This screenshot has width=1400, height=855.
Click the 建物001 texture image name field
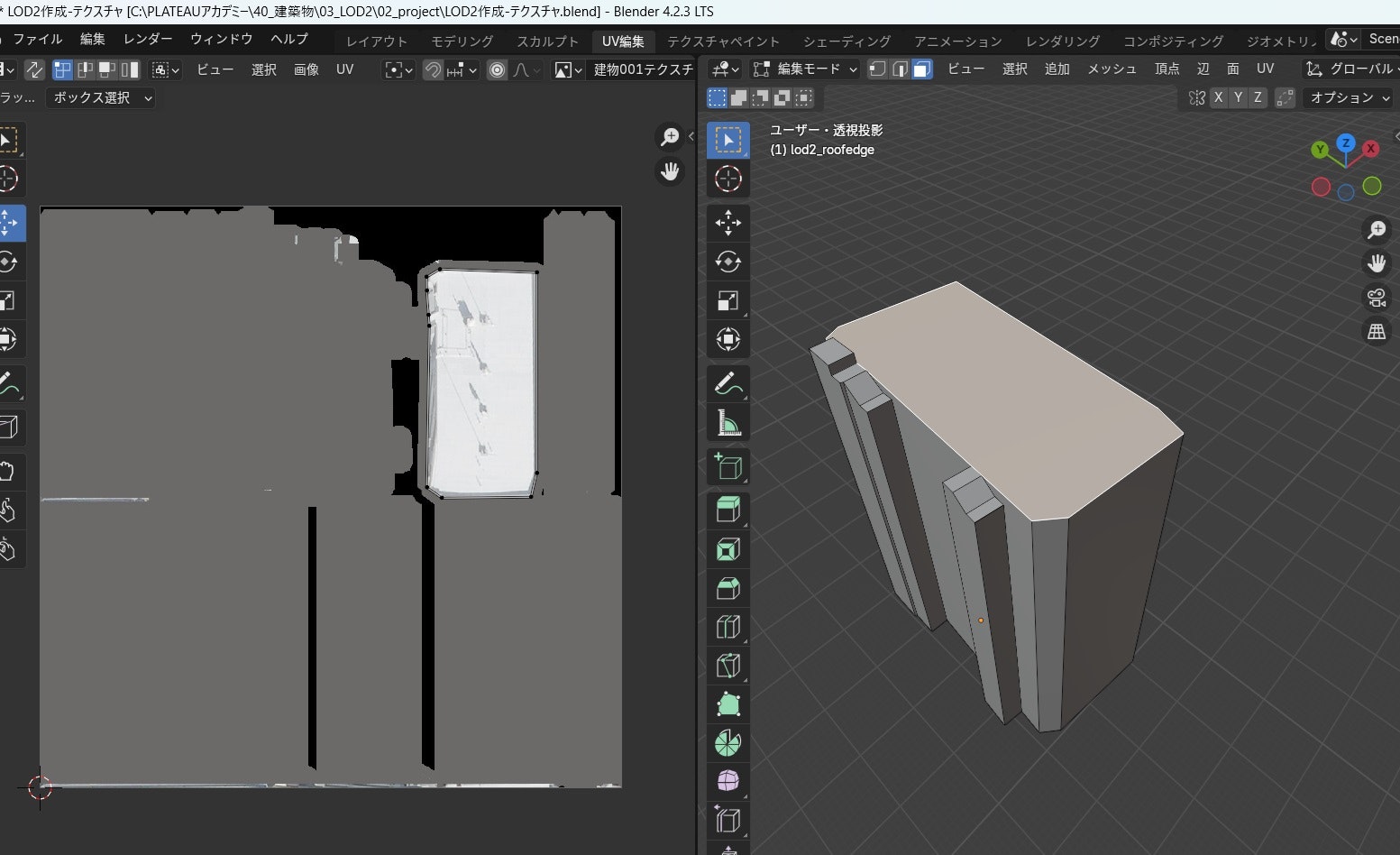point(643,69)
